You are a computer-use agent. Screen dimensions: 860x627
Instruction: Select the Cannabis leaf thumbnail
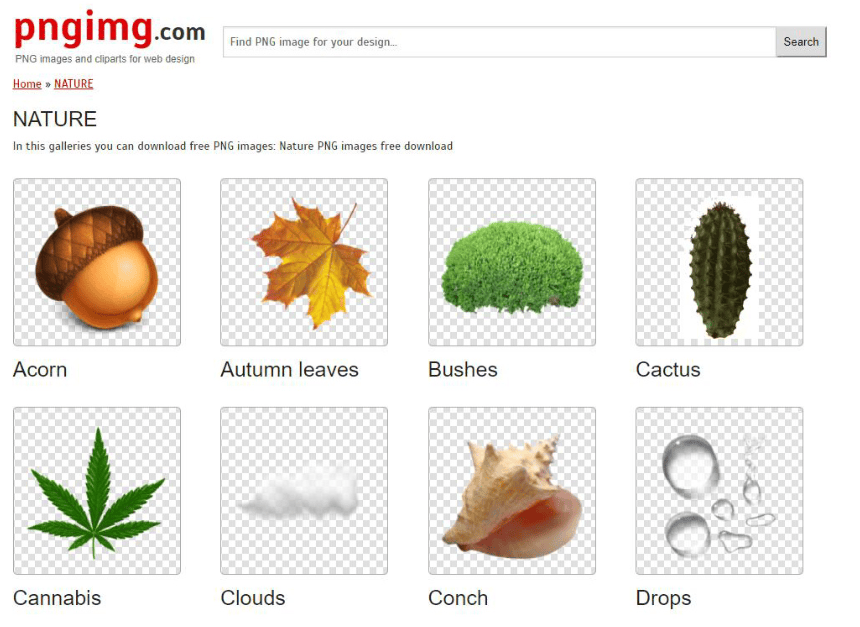(97, 491)
